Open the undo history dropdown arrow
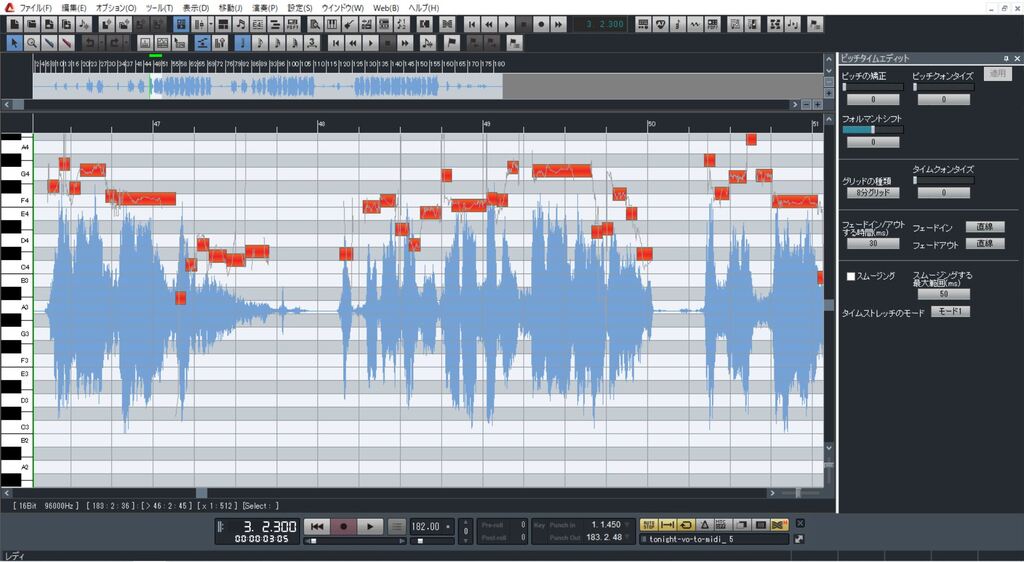The height and width of the screenshot is (562, 1024). (102, 43)
